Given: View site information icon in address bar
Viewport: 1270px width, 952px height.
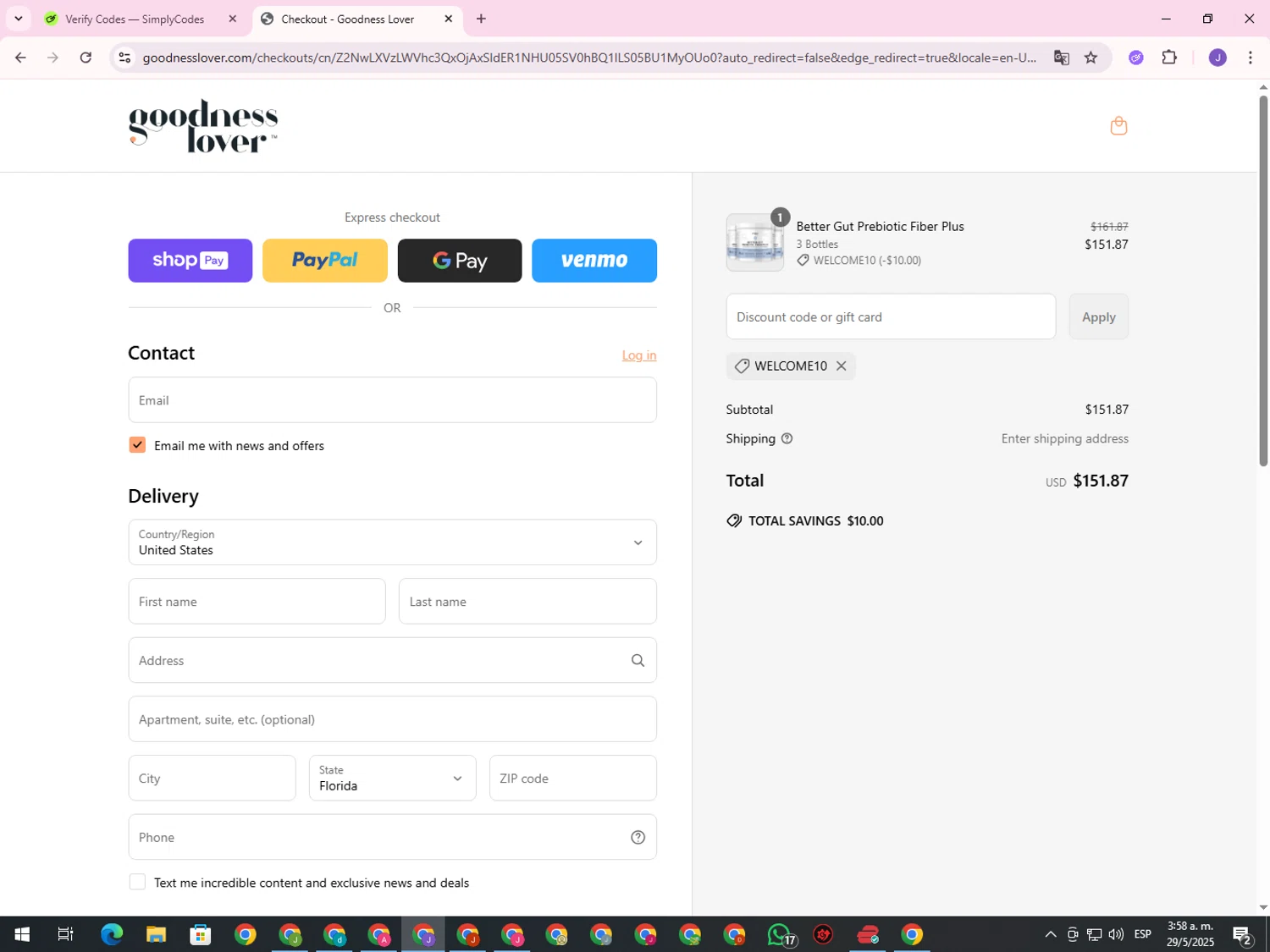Looking at the screenshot, I should 124,58.
